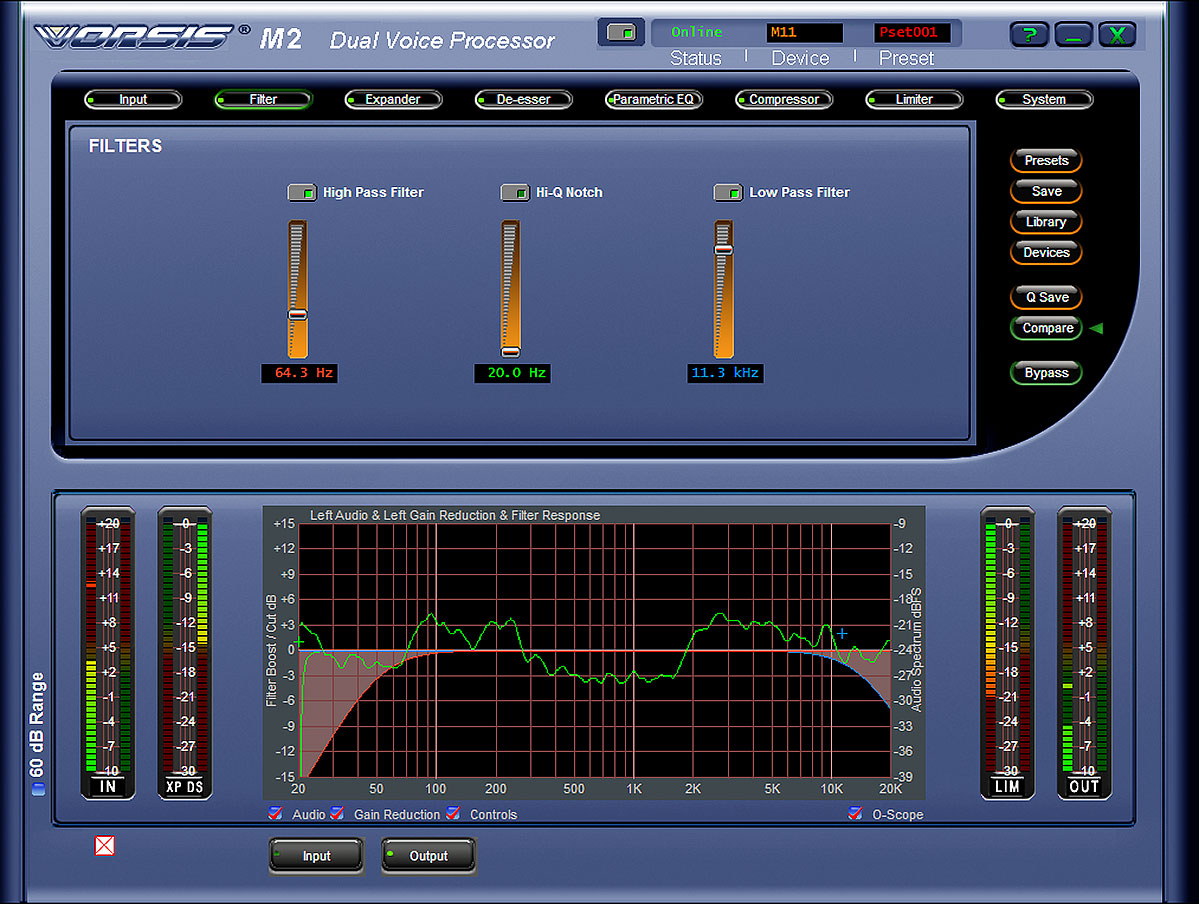Click the 64.3 Hz frequency field
The width and height of the screenshot is (1199, 904).
[299, 373]
